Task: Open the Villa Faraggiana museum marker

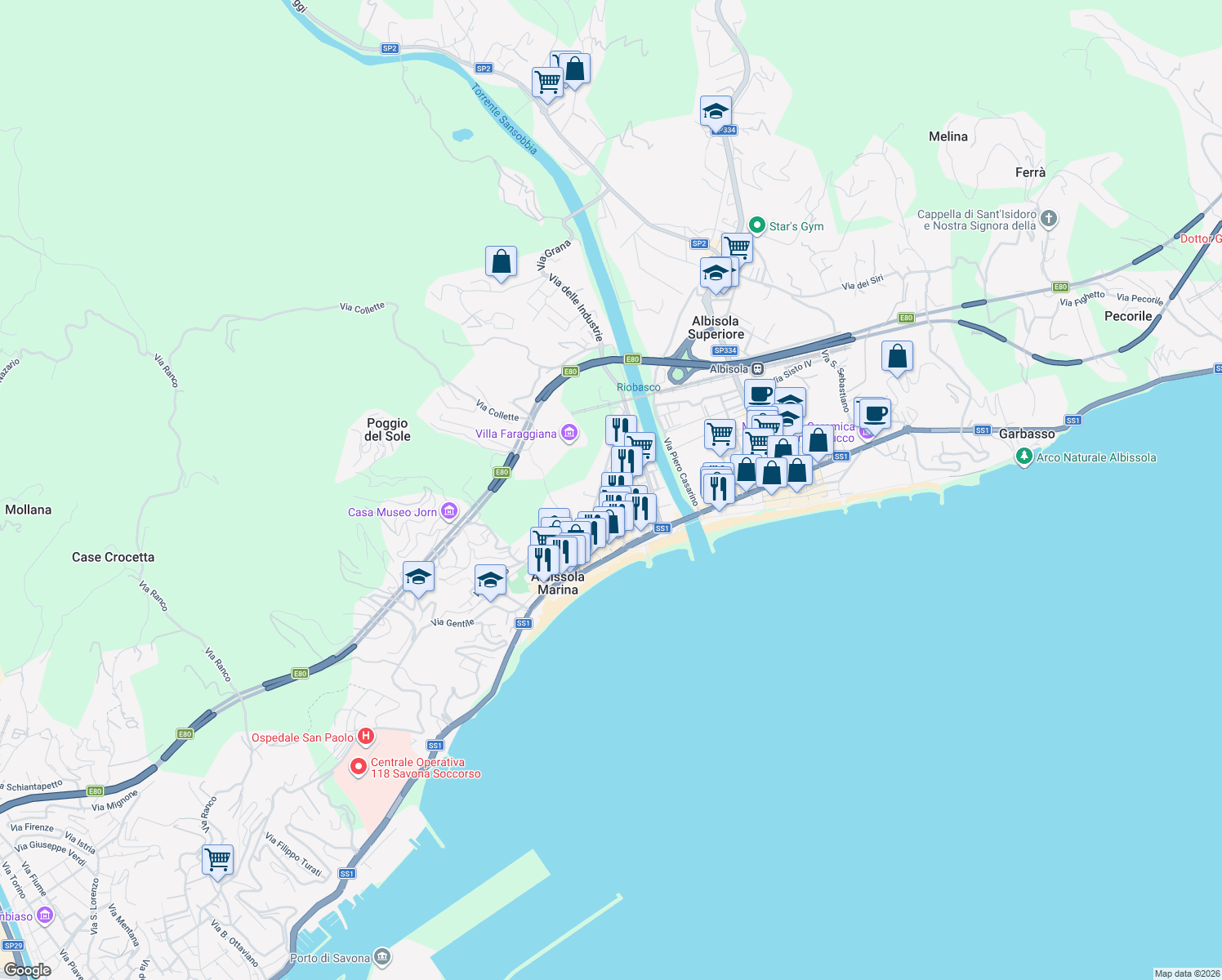Action: tap(568, 434)
